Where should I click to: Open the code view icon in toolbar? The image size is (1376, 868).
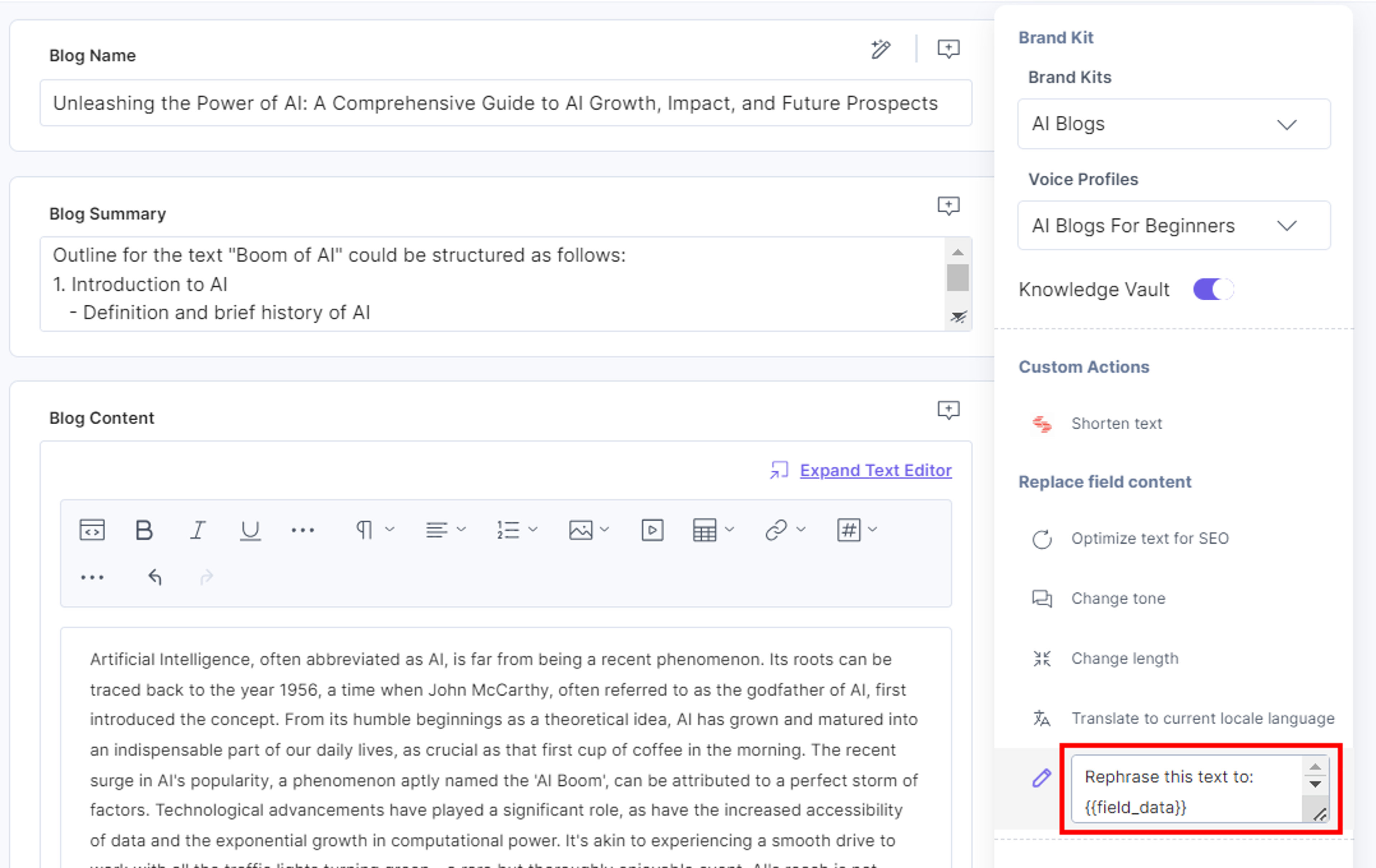click(92, 530)
